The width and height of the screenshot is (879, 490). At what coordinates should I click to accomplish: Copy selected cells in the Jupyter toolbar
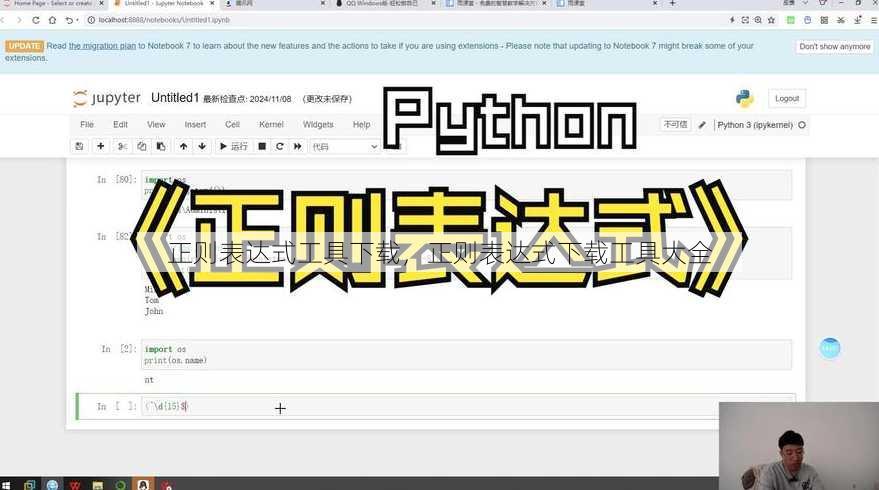141,146
